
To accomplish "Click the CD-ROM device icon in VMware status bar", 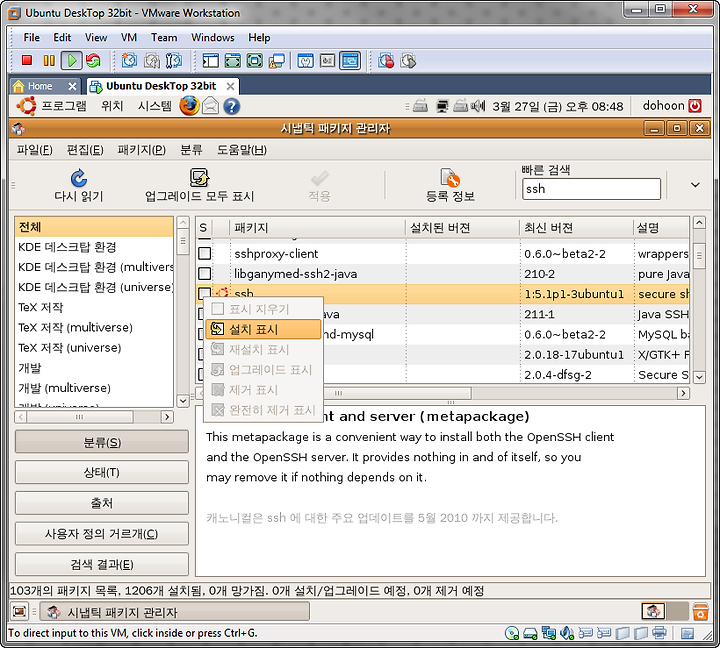I will click(512, 633).
